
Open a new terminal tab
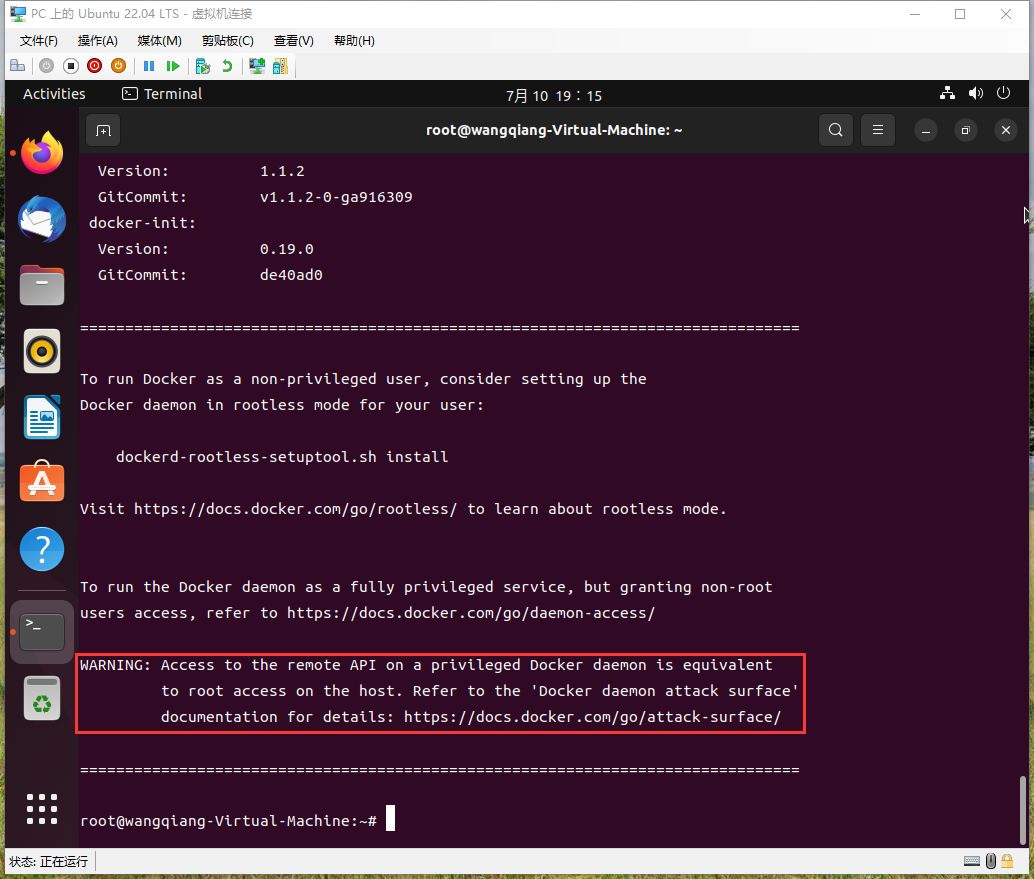[x=104, y=131]
